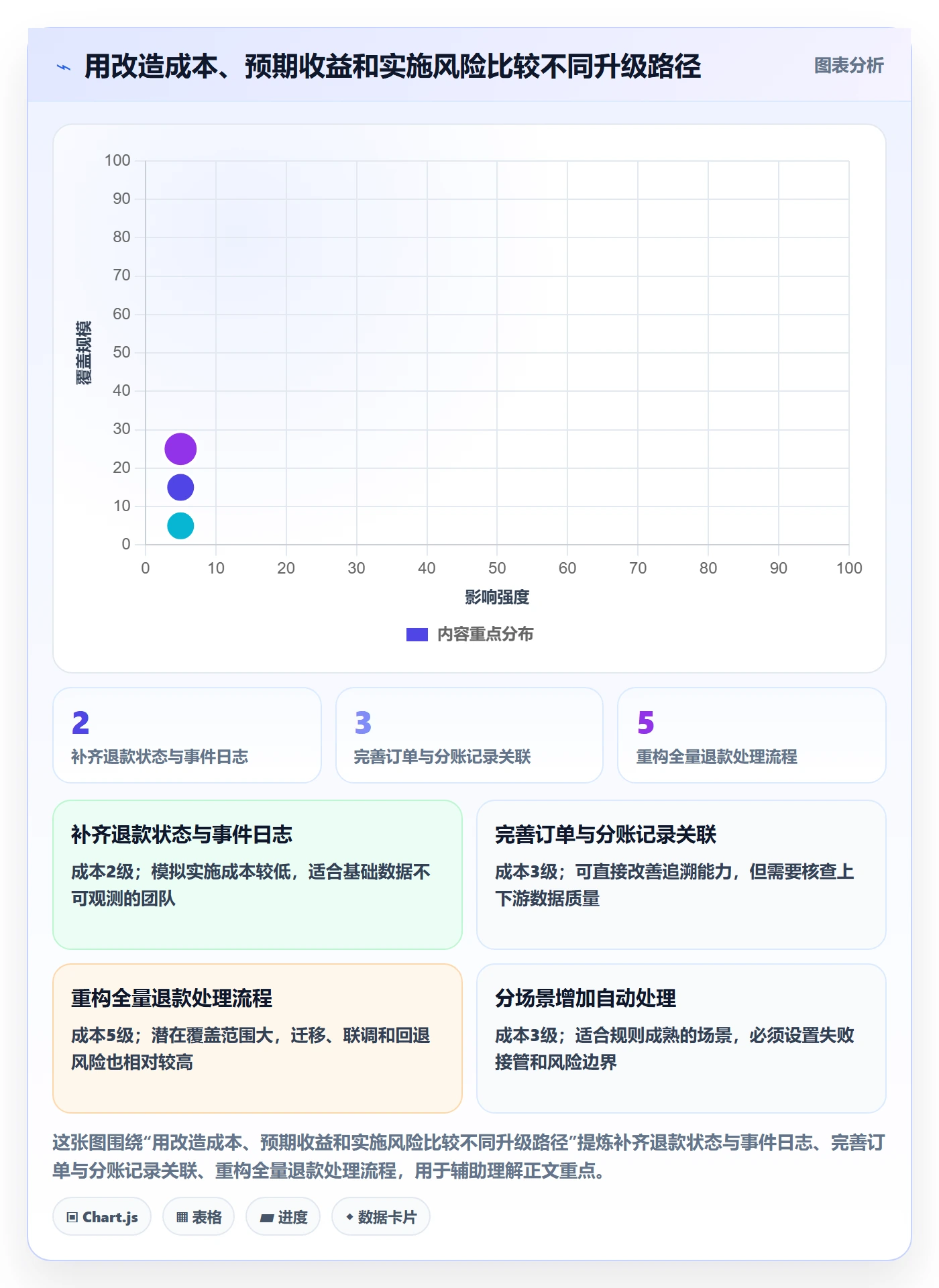Select the 分场景增加自动处理 card
This screenshot has width=939, height=1288.
click(681, 1038)
